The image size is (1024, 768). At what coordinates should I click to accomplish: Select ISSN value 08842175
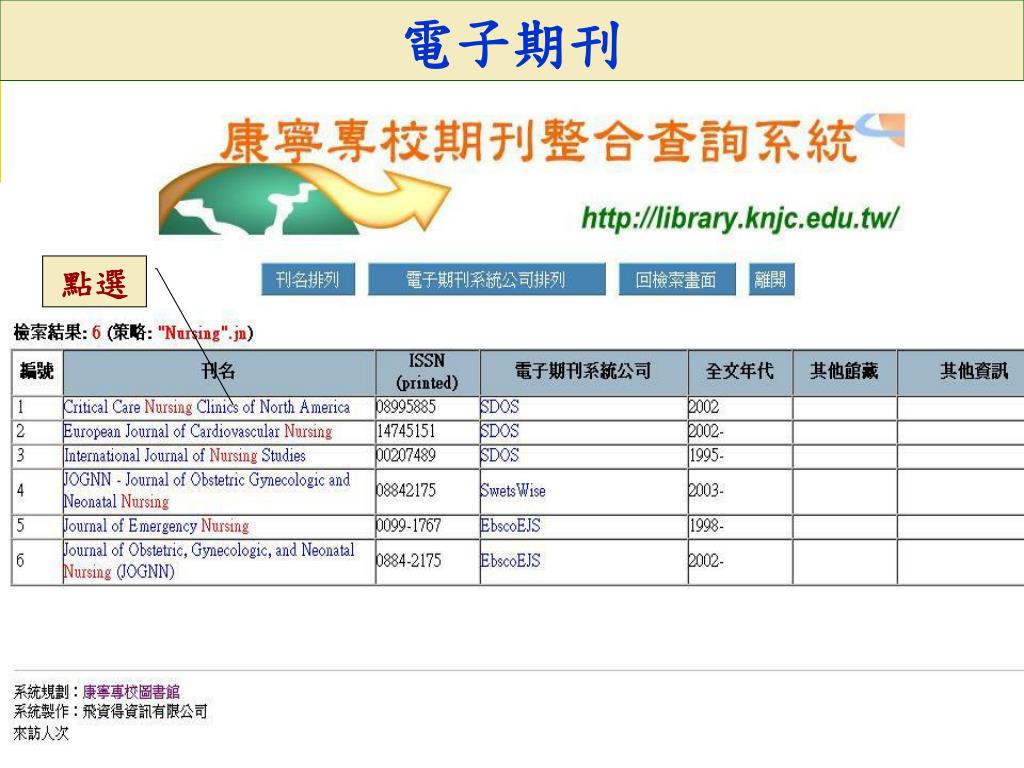coord(406,490)
